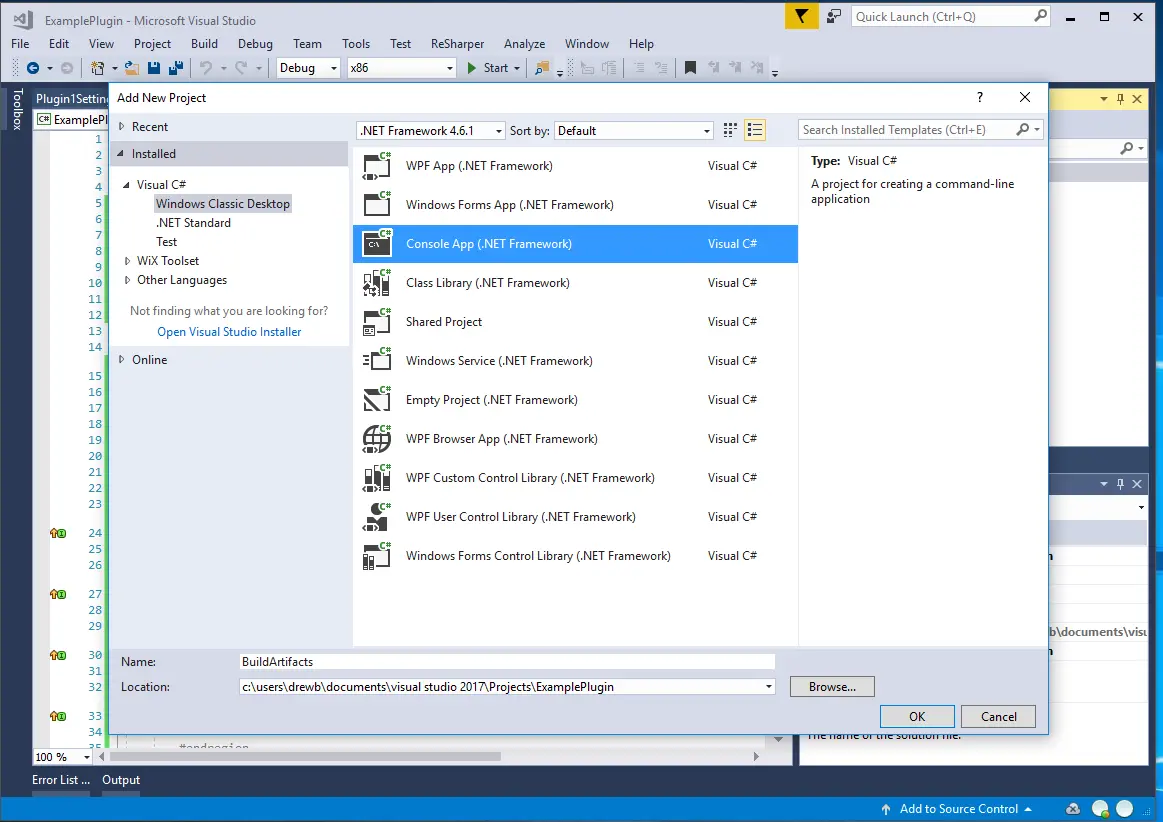Click the OK button

point(917,717)
